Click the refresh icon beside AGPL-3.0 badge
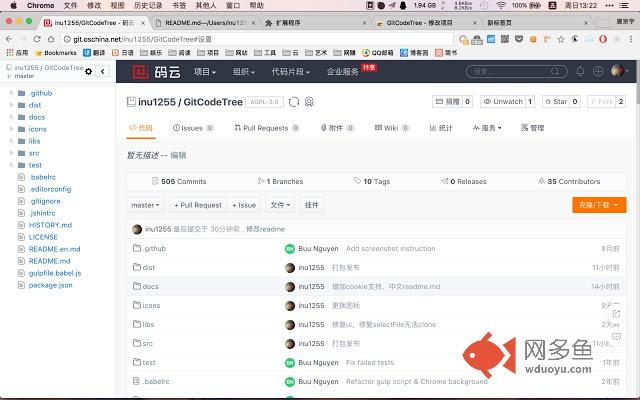 [294, 101]
